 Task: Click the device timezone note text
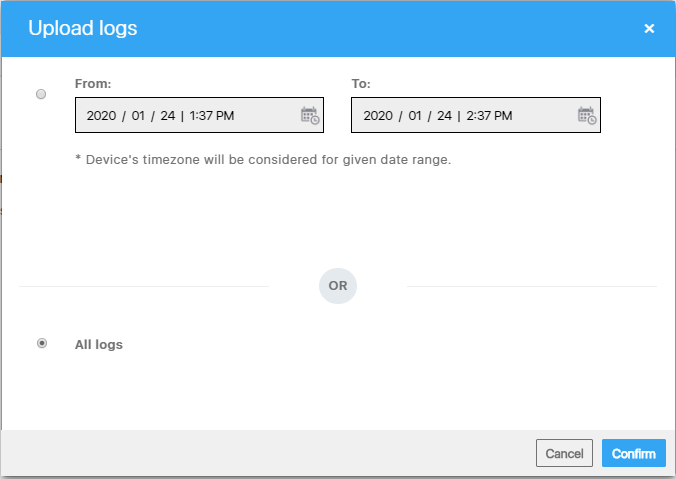point(263,160)
